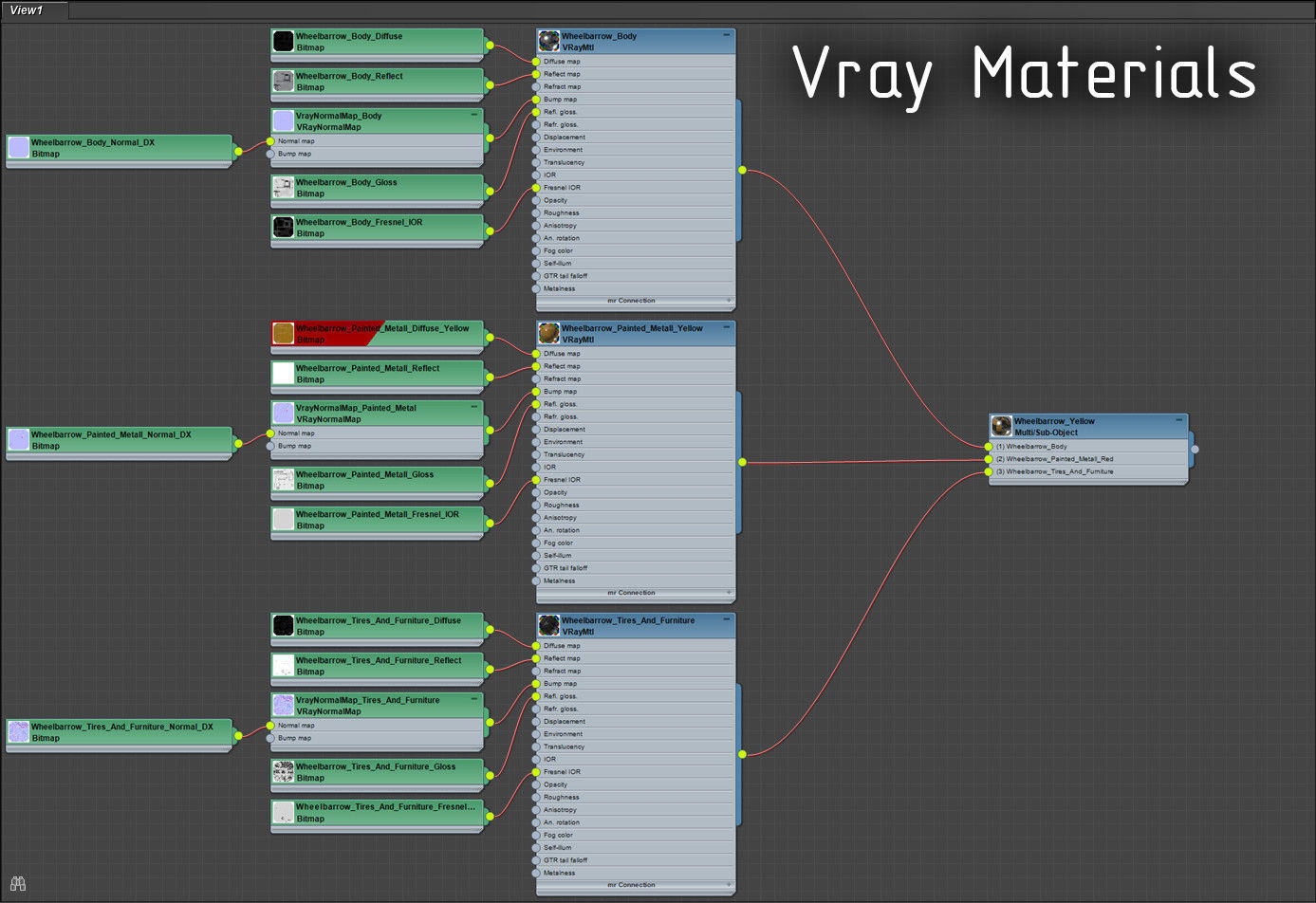Click the Roughness slot of Wheelbarrow_Painted_Metall_Yellow
1316x903 pixels.
pyautogui.click(x=636, y=506)
